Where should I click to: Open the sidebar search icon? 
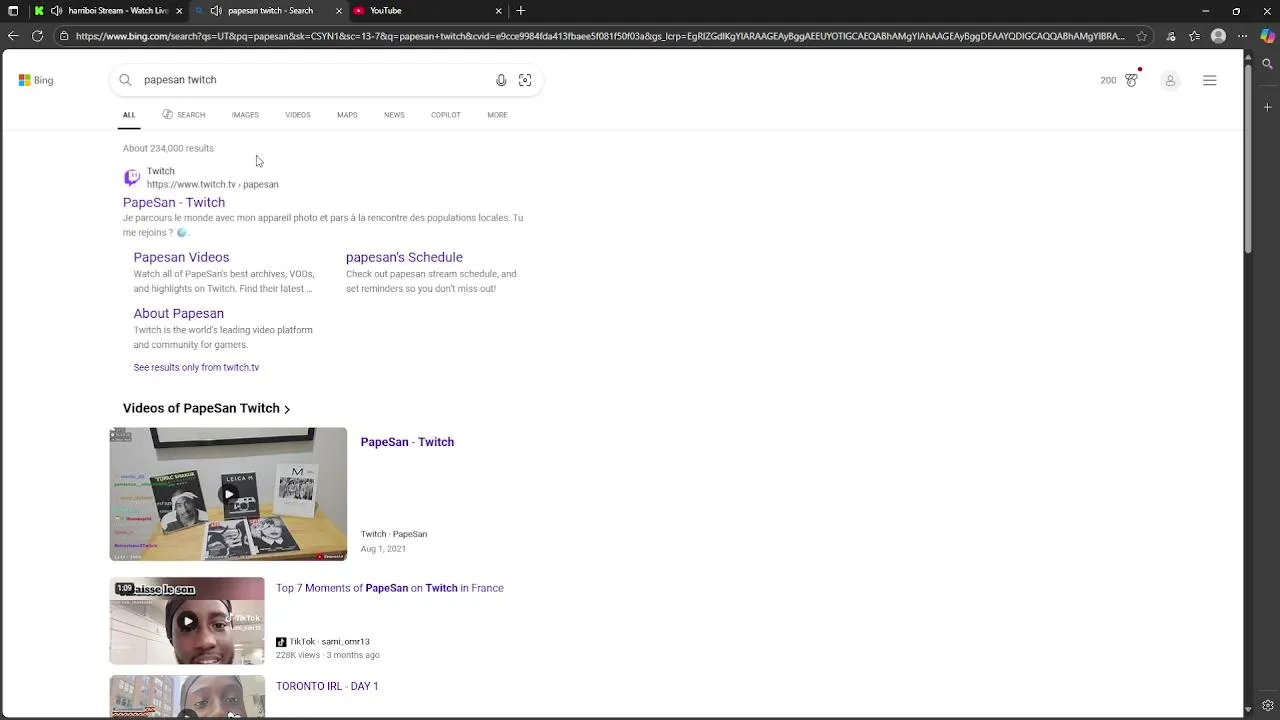point(1267,64)
